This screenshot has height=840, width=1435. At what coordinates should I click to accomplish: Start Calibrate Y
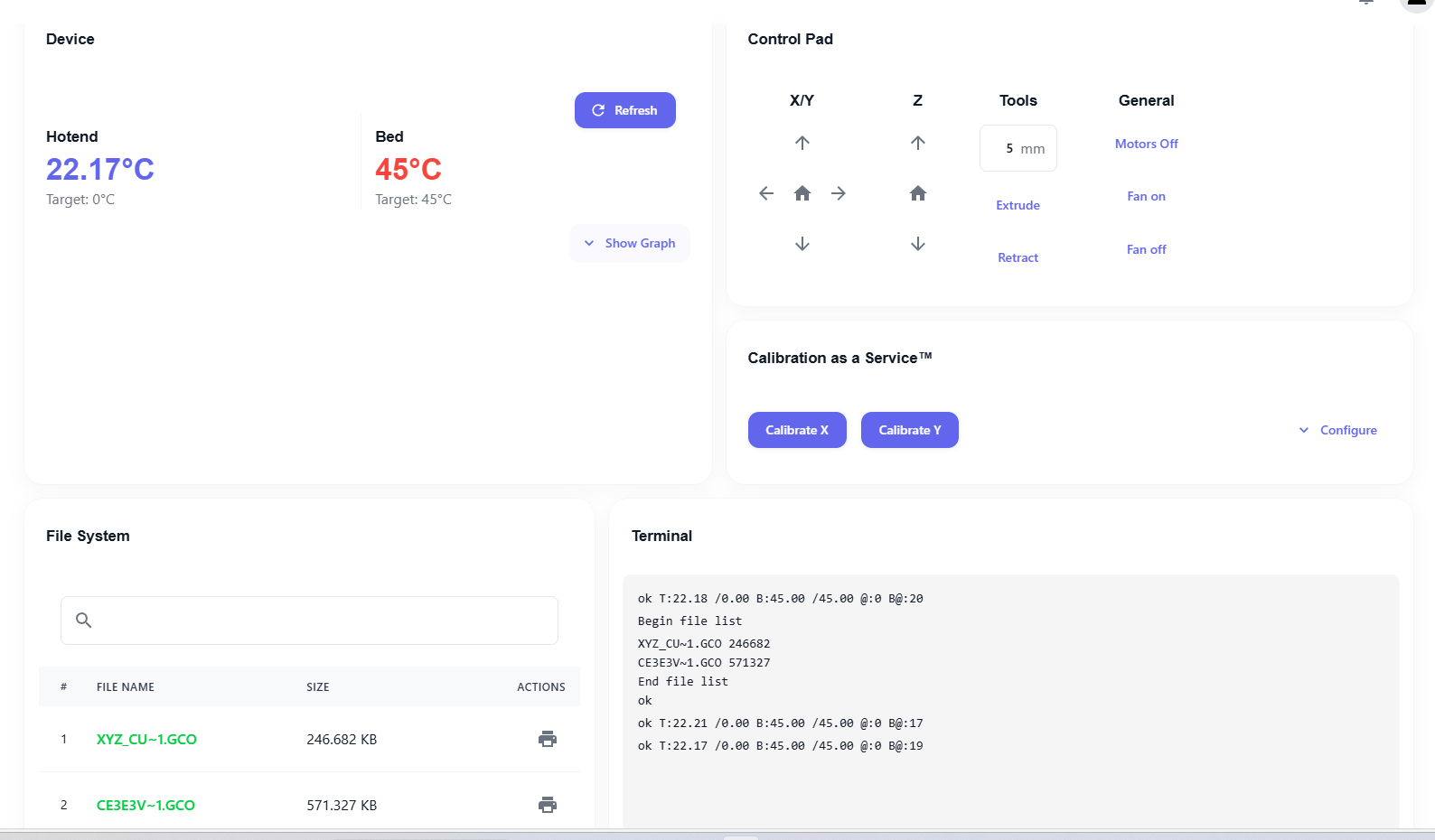point(910,430)
